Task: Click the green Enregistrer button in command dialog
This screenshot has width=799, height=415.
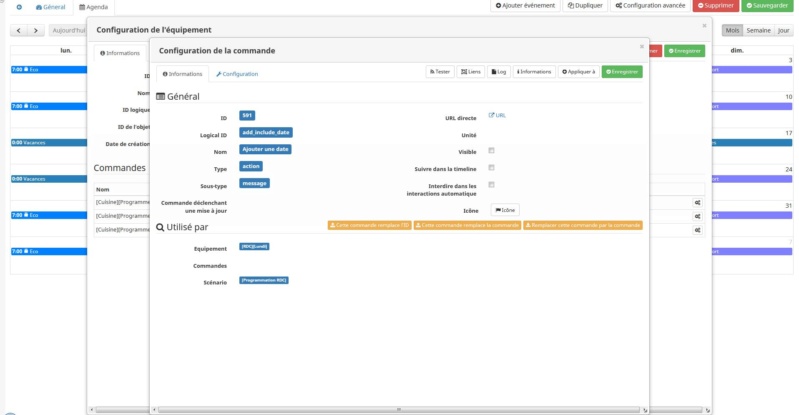Action: click(622, 72)
